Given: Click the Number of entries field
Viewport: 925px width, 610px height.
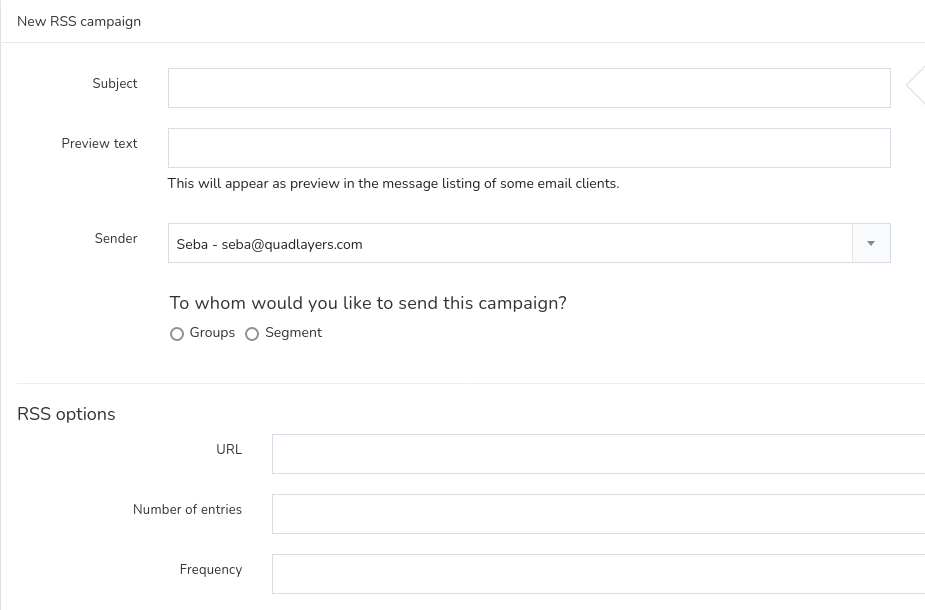Looking at the screenshot, I should (598, 514).
